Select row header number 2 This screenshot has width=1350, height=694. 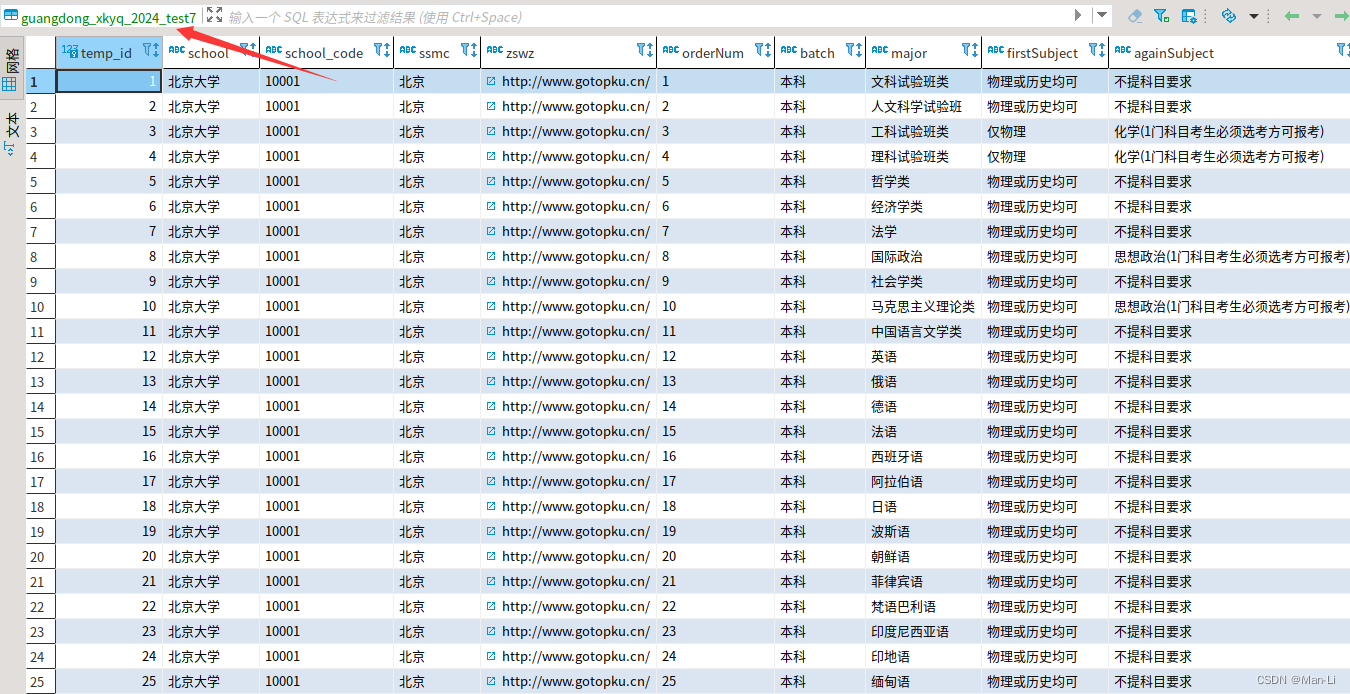tap(41, 106)
